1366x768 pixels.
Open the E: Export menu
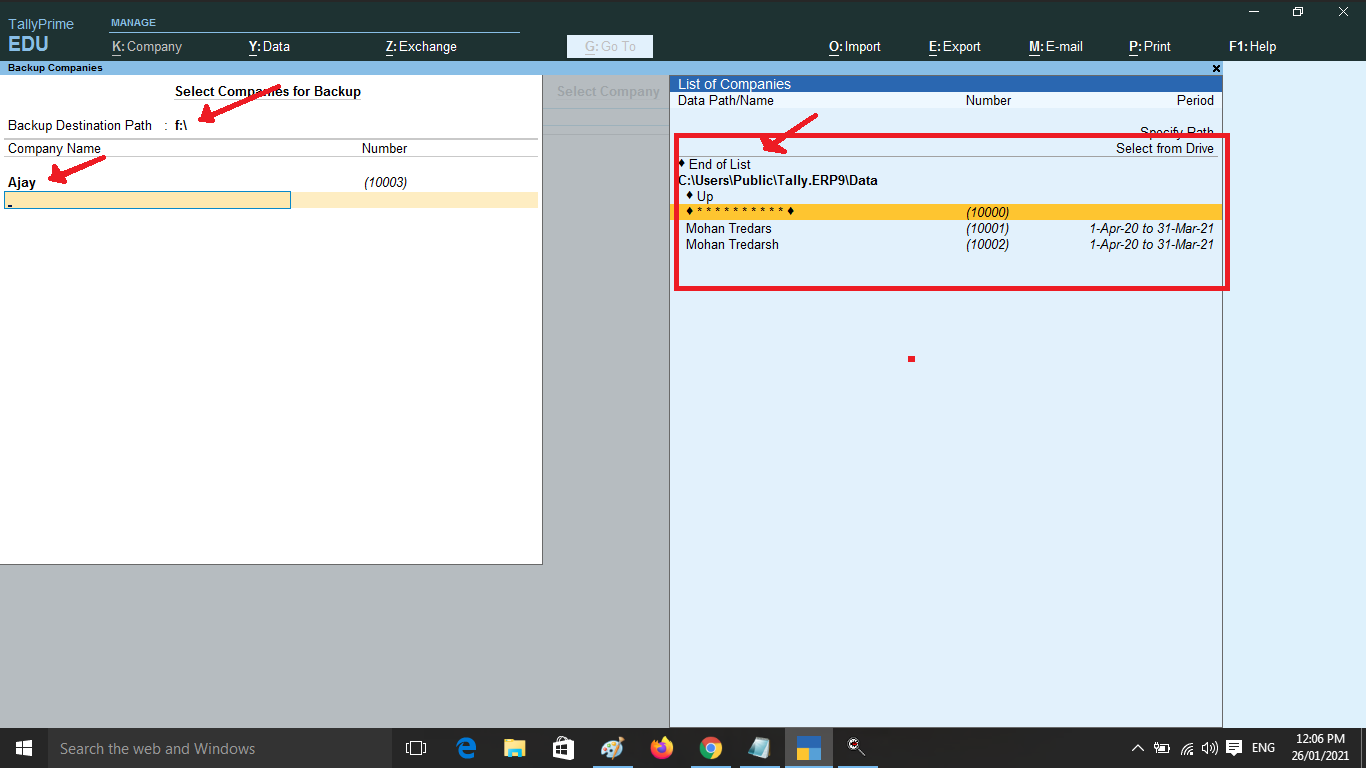(x=955, y=46)
